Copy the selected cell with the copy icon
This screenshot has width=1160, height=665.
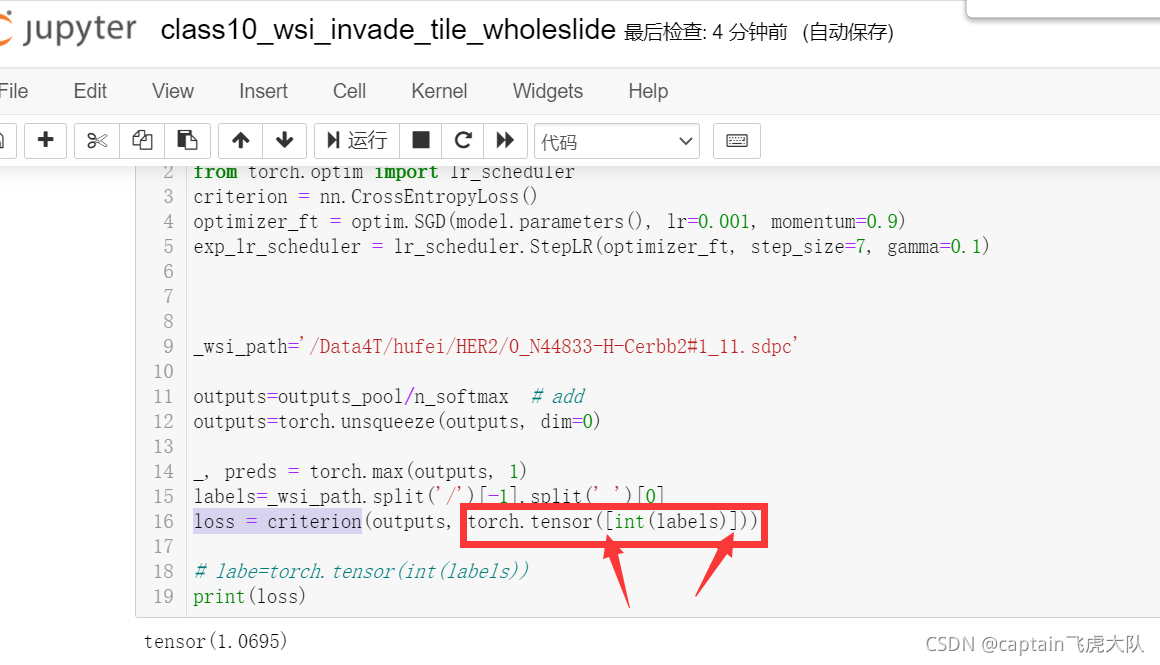point(141,140)
